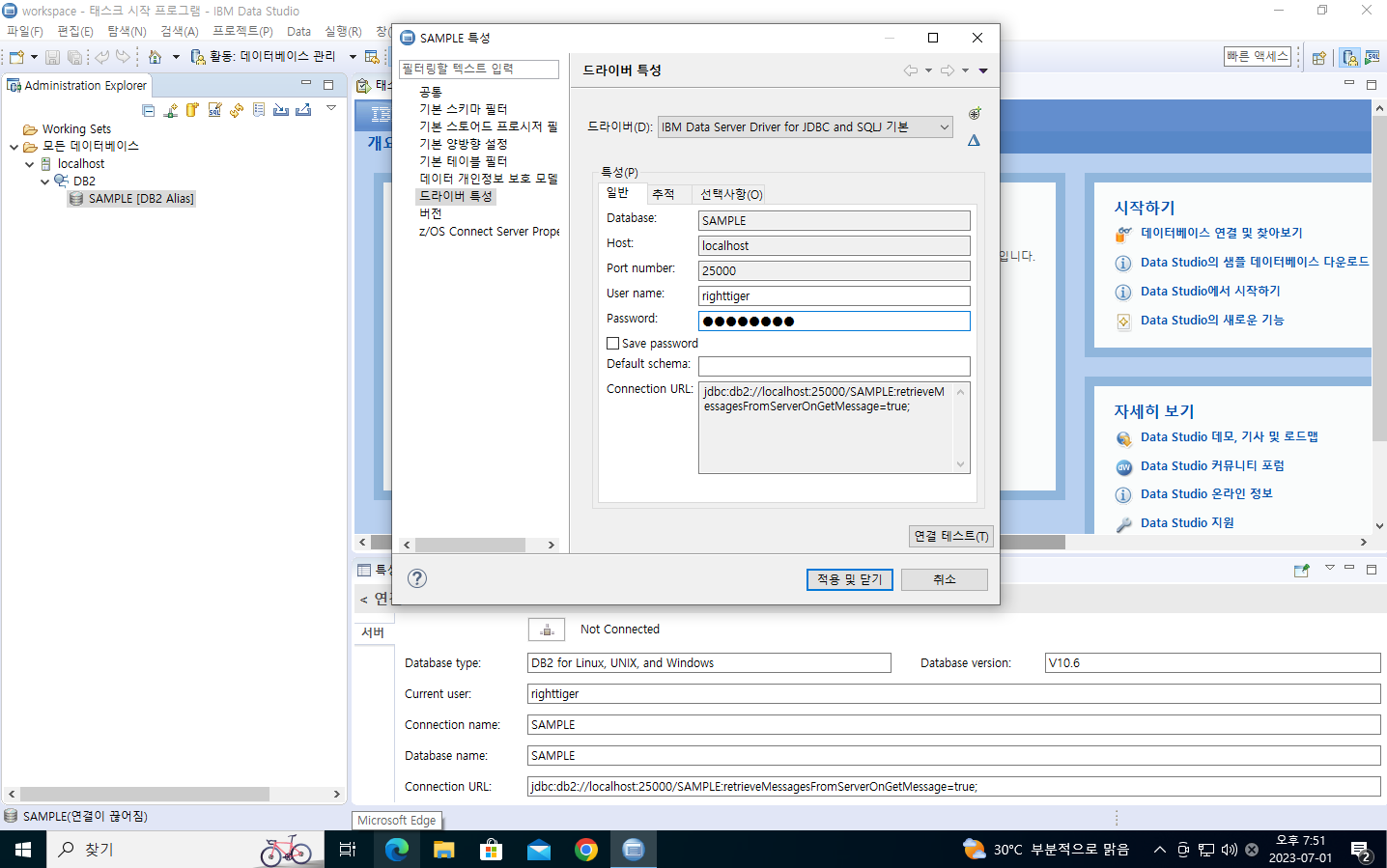The width and height of the screenshot is (1387, 868).
Task: Open the 활동: 데이터베이스 관리 dropdown arrow
Action: click(353, 57)
